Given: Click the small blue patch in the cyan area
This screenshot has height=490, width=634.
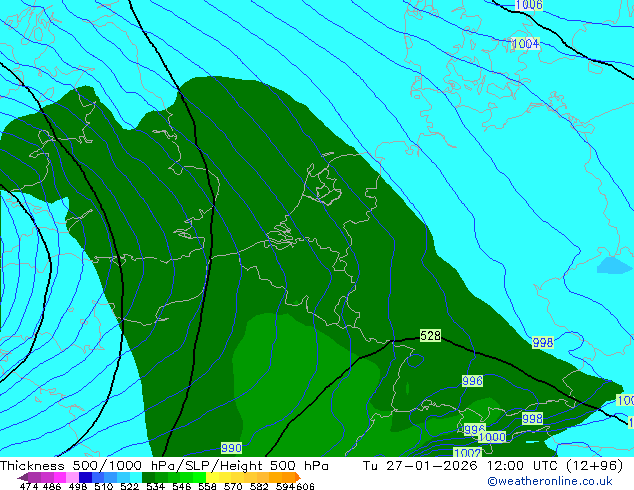Looking at the screenshot, I should tap(613, 265).
